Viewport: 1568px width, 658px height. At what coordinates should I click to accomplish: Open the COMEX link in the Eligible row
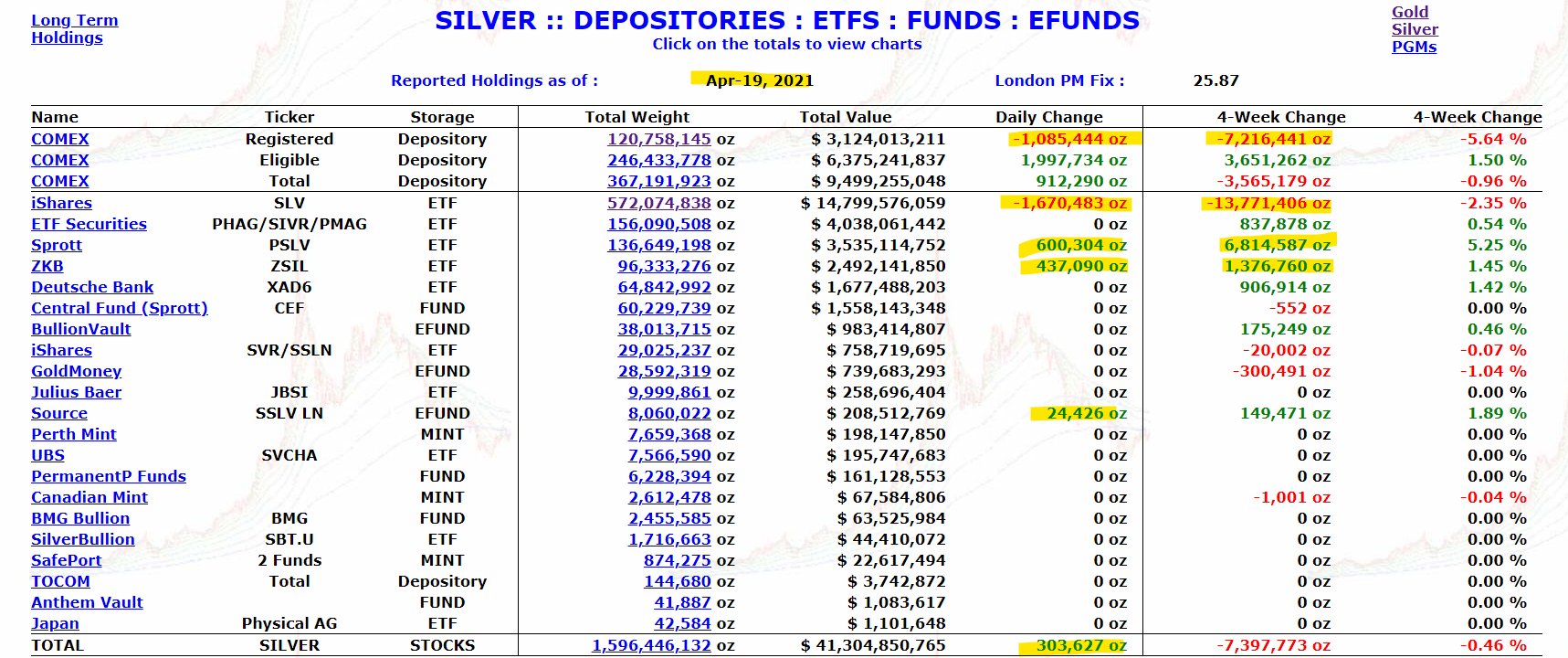pyautogui.click(x=60, y=160)
